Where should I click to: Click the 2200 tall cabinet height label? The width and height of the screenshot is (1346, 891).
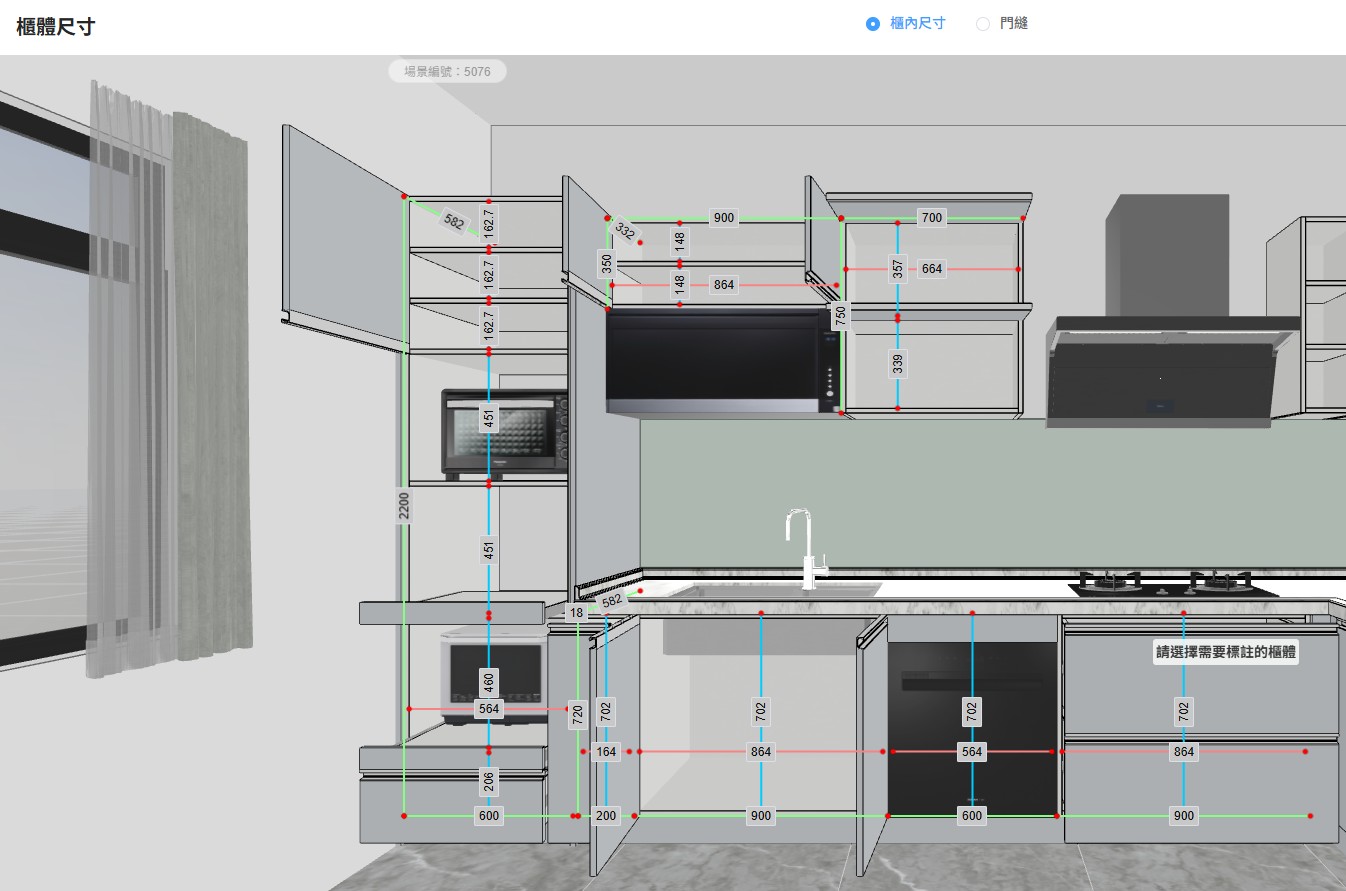click(404, 507)
